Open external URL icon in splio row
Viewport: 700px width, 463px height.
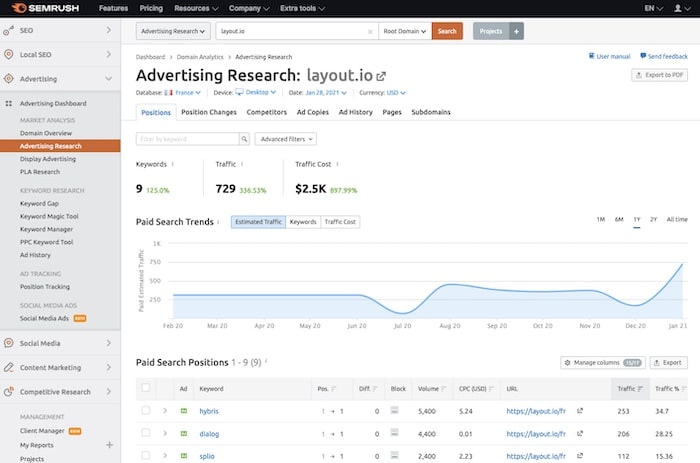coord(580,456)
